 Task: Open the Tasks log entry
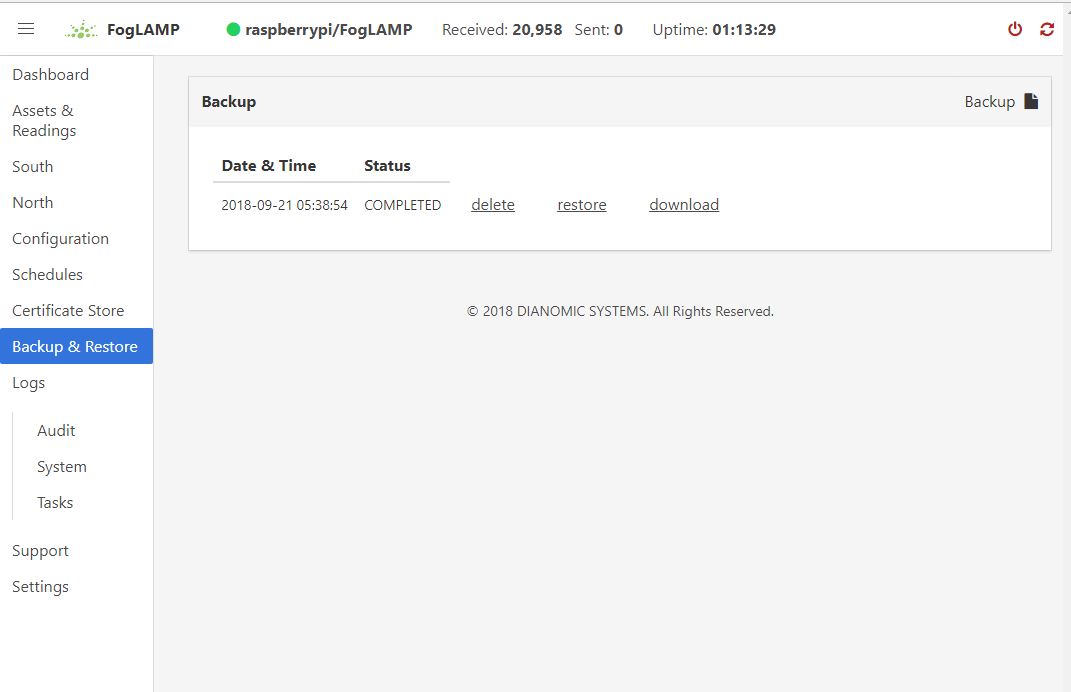[x=55, y=503]
